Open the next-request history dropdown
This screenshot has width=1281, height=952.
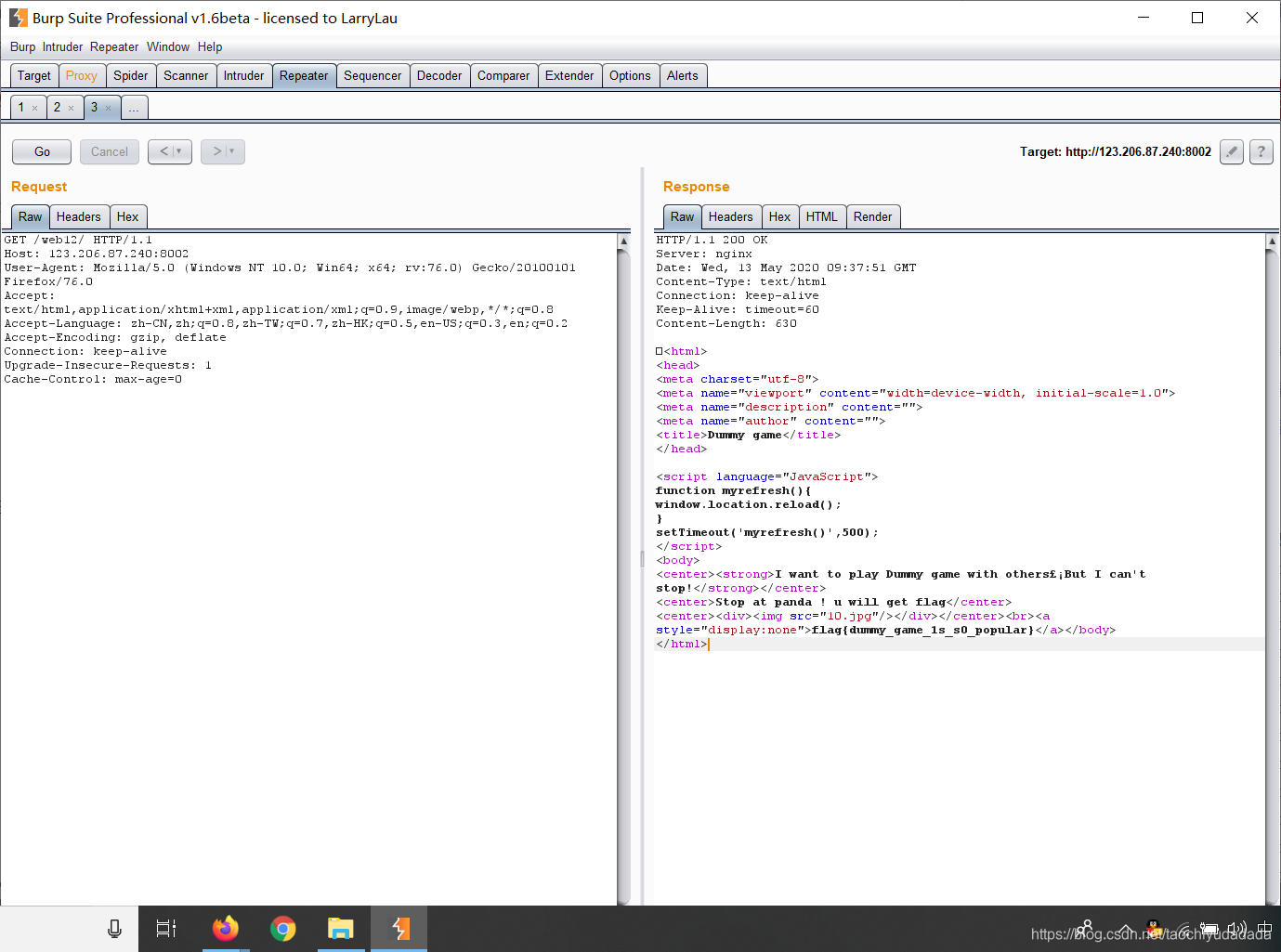click(223, 151)
